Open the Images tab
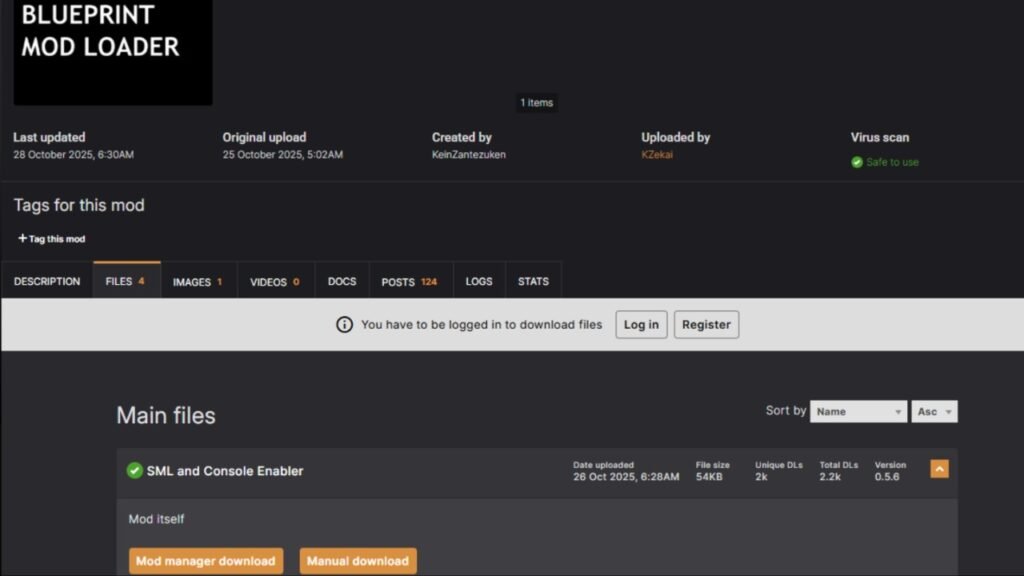The image size is (1024, 576). click(x=198, y=282)
